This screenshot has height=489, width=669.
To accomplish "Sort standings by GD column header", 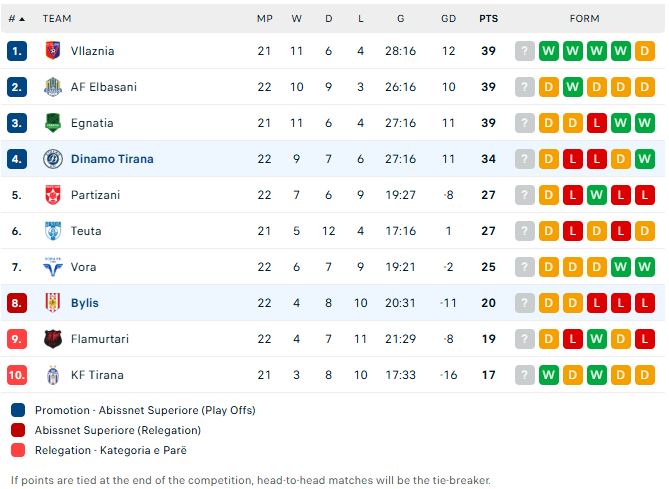I will pos(448,18).
